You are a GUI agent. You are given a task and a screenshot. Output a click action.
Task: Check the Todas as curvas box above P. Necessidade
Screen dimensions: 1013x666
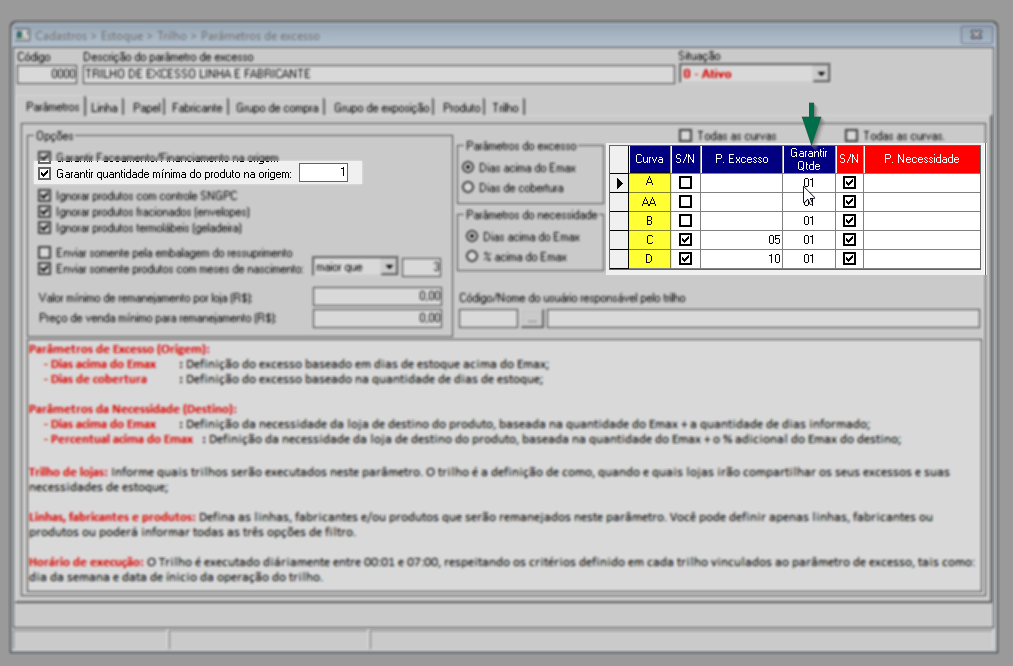[x=851, y=135]
